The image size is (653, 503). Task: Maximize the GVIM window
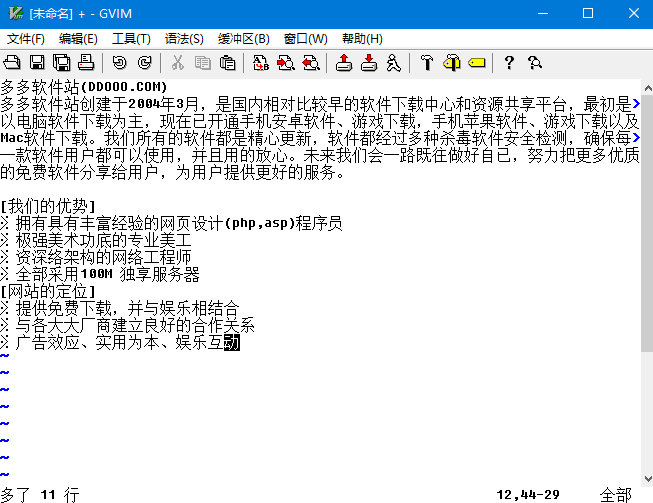pos(588,13)
